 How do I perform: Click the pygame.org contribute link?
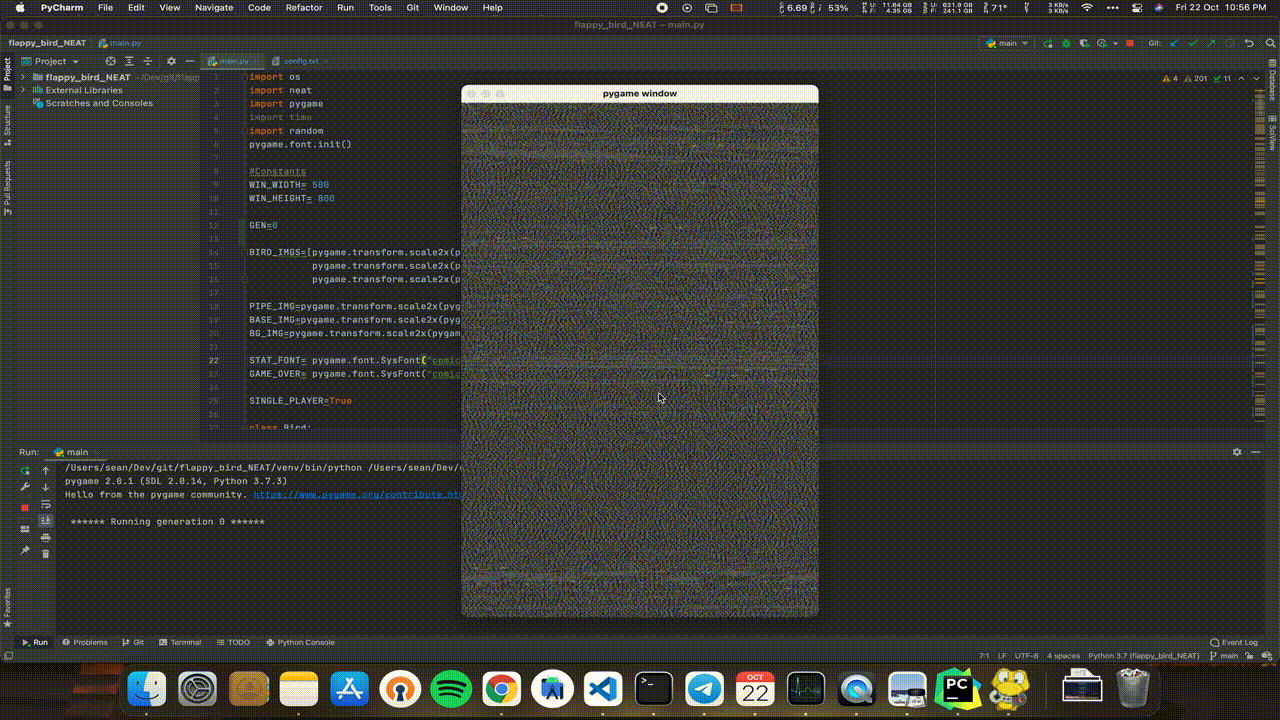tap(357, 494)
